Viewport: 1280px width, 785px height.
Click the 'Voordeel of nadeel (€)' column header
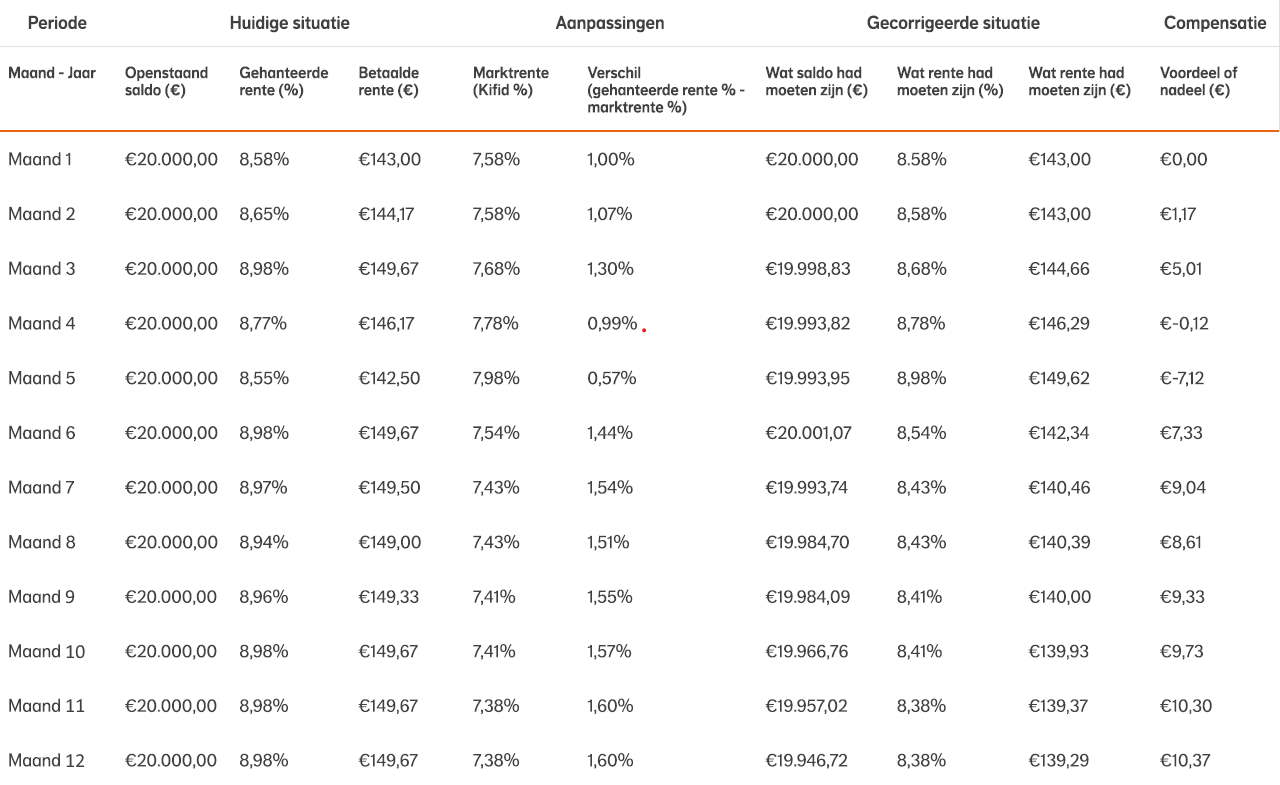(1198, 81)
